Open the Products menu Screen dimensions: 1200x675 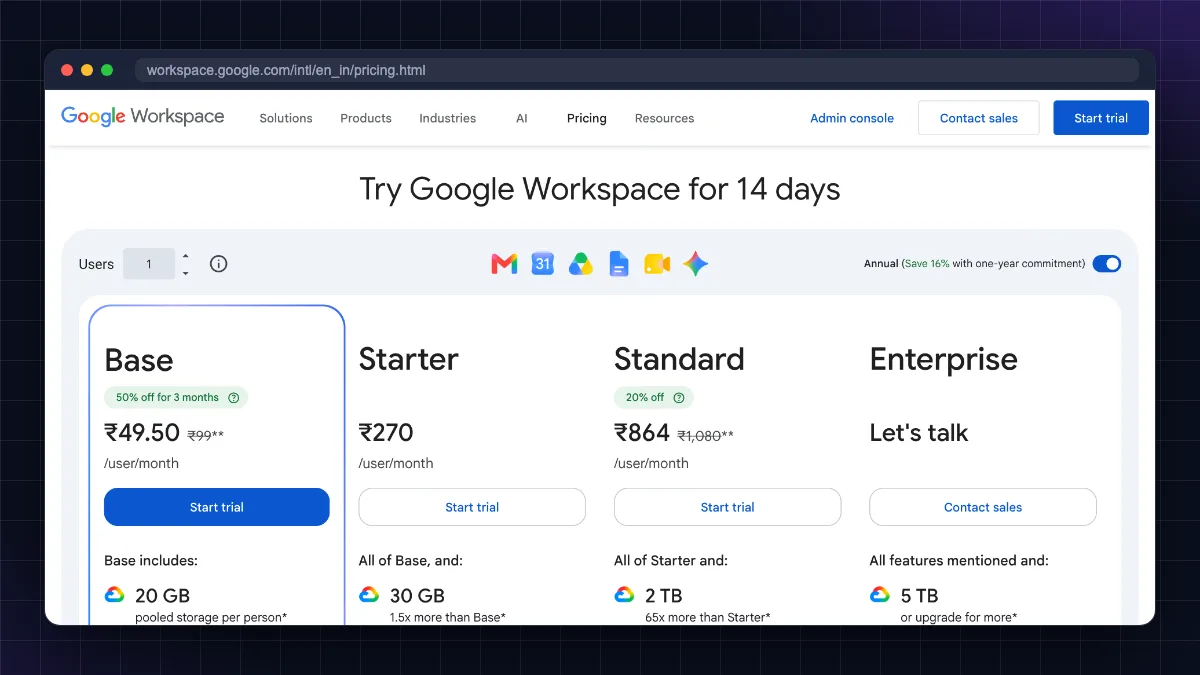click(366, 118)
